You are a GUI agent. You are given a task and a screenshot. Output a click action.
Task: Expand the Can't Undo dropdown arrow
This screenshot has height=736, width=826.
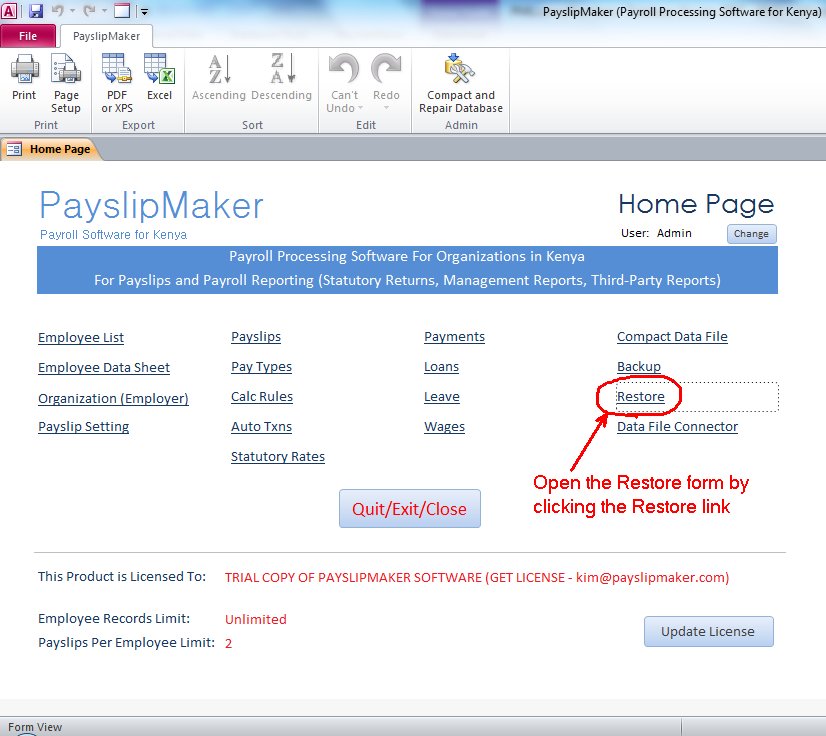pos(361,108)
